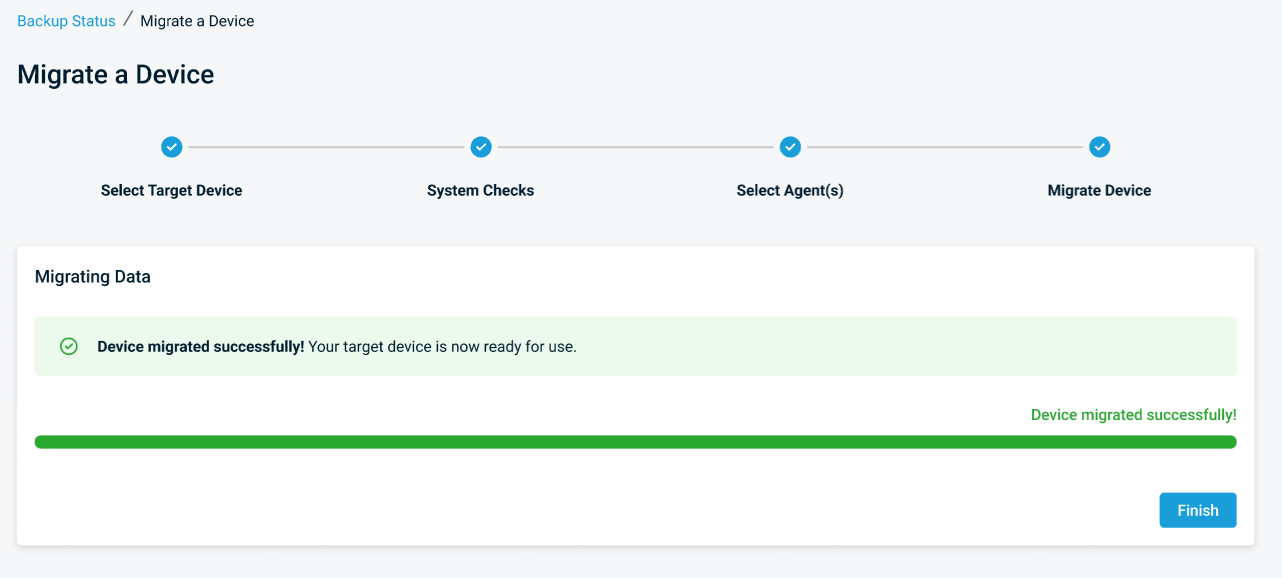Click the green completed progress bar

636,440
